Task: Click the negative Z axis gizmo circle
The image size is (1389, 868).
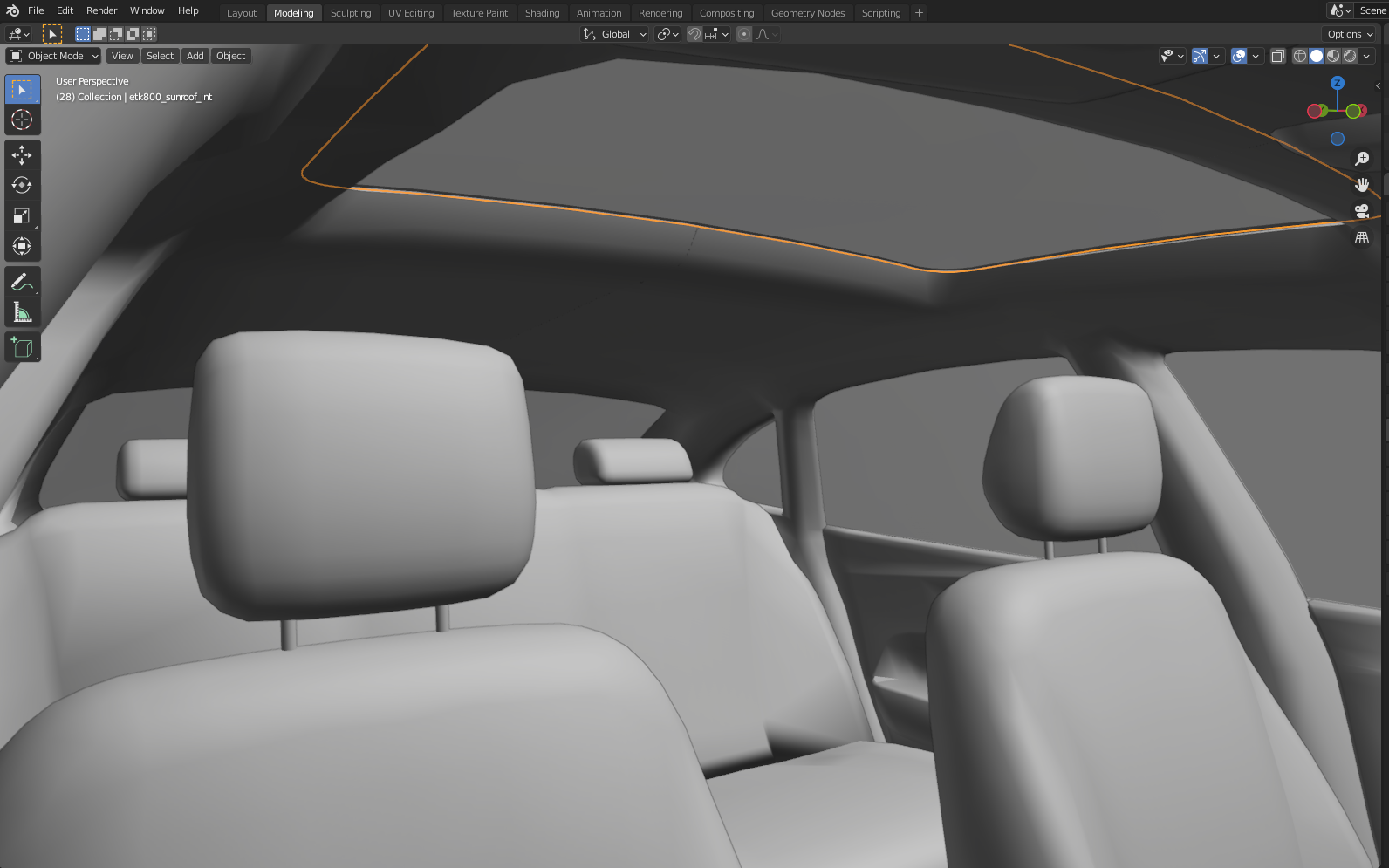Action: tap(1338, 139)
